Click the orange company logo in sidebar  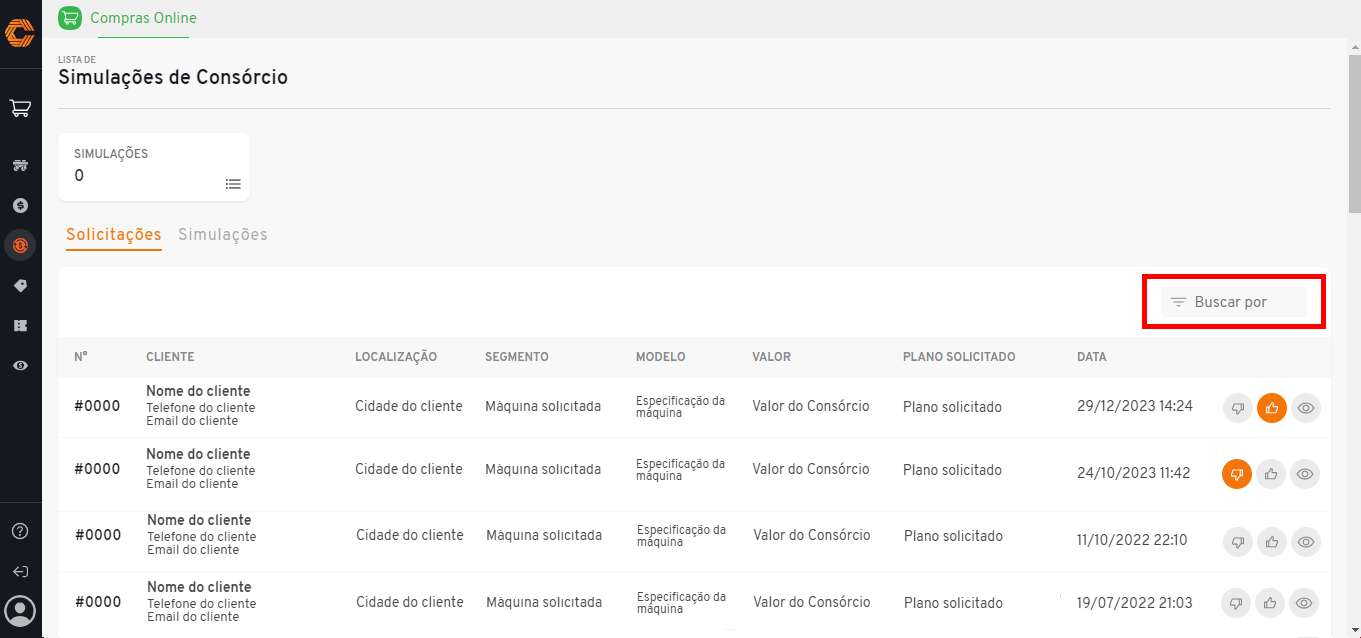(20, 33)
